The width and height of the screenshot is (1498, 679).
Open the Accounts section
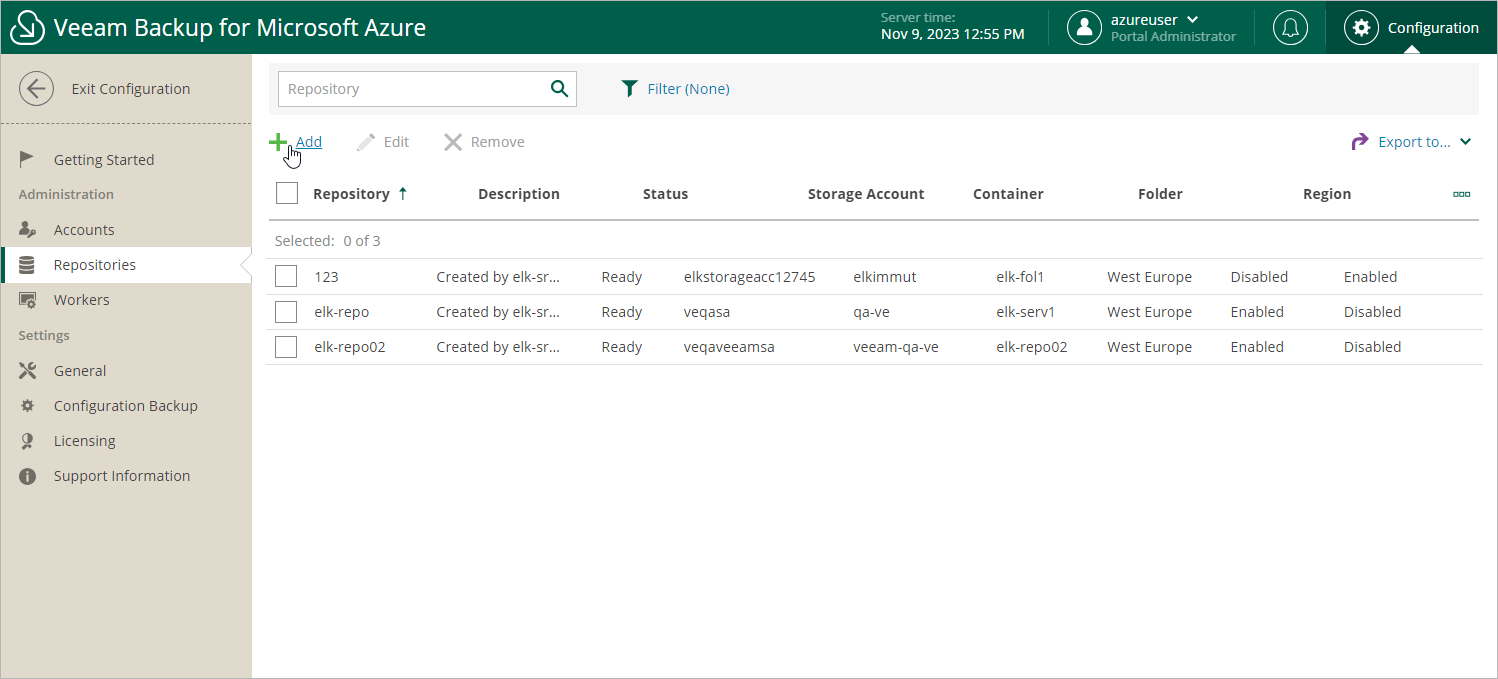[84, 230]
